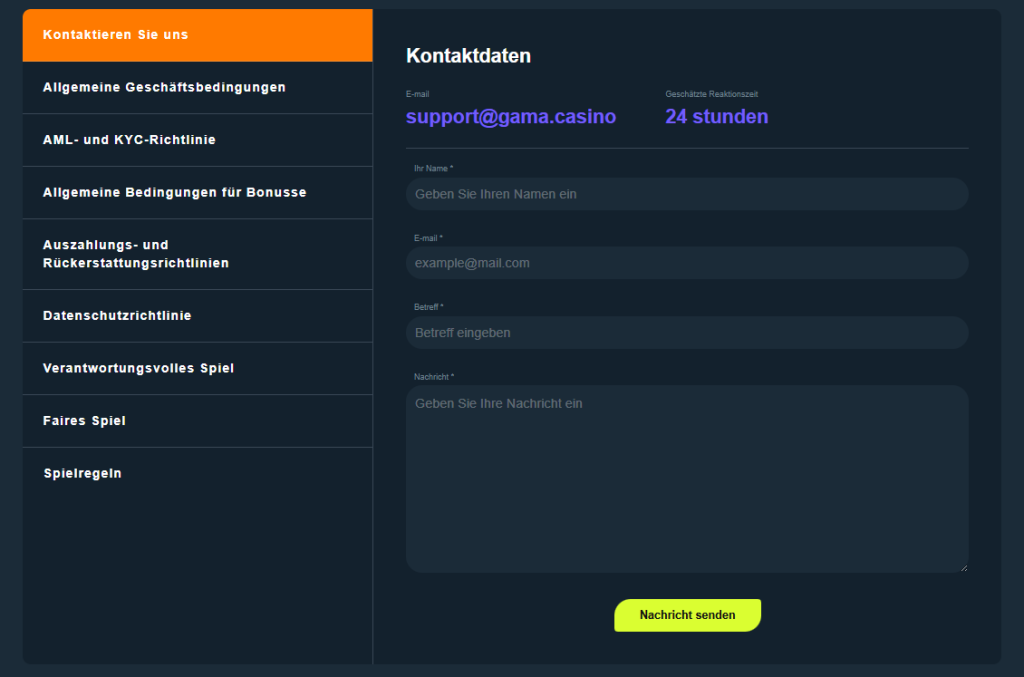Click the support@gama.casino email link

[510, 117]
